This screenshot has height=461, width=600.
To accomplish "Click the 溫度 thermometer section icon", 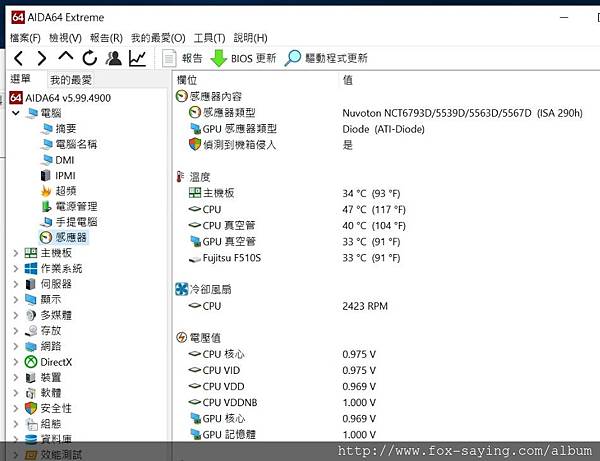I will (180, 177).
